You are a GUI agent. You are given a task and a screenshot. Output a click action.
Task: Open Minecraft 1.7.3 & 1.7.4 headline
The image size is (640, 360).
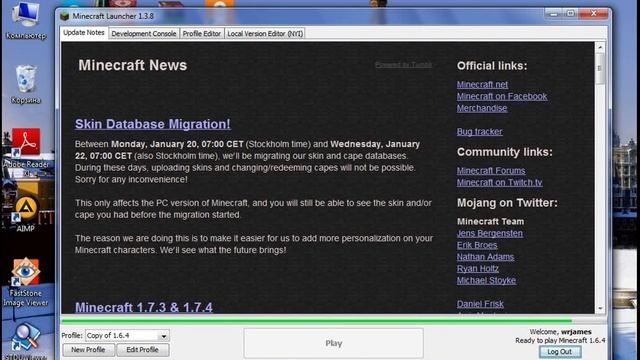tap(144, 307)
